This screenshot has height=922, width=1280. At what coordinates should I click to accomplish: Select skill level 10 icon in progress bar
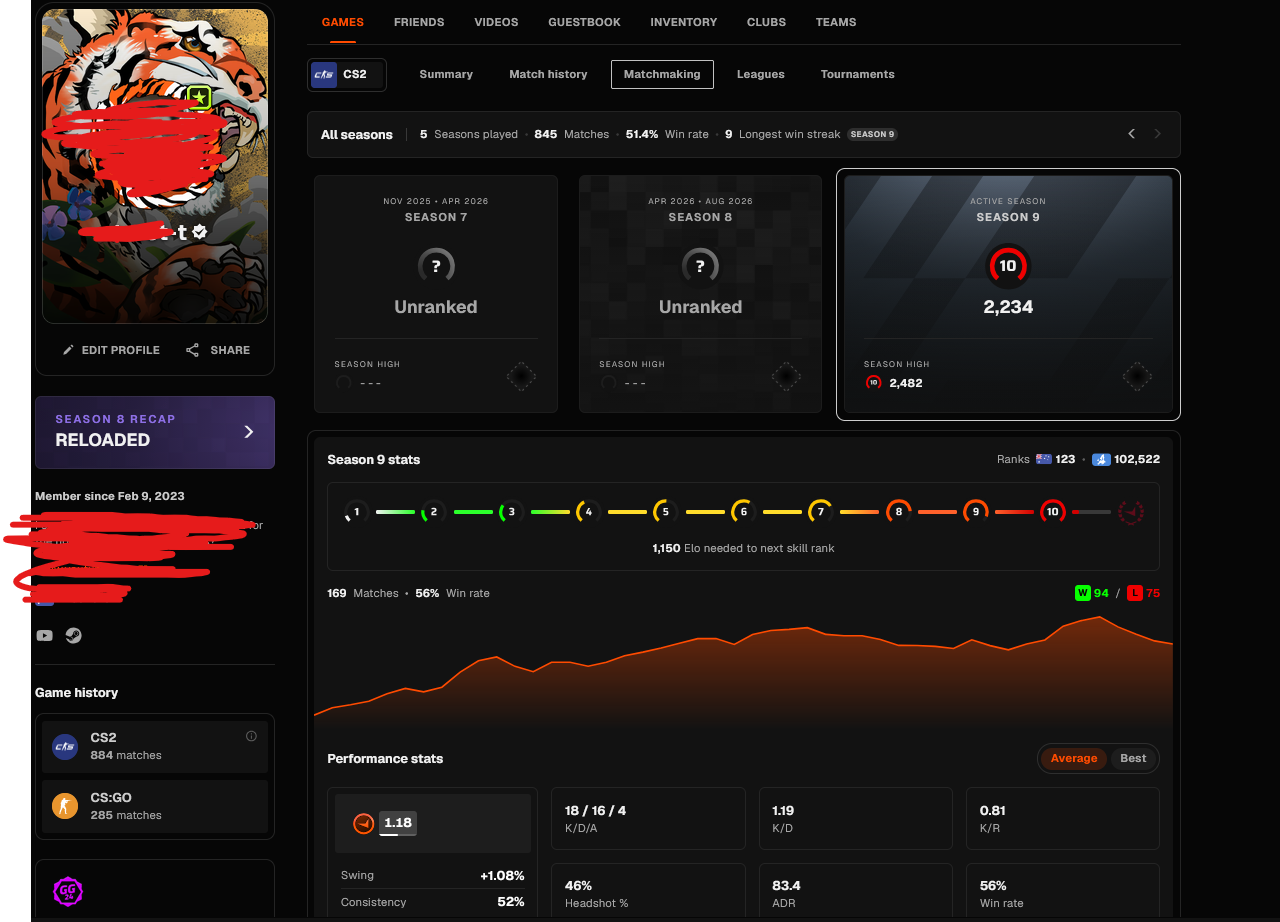(x=1052, y=512)
